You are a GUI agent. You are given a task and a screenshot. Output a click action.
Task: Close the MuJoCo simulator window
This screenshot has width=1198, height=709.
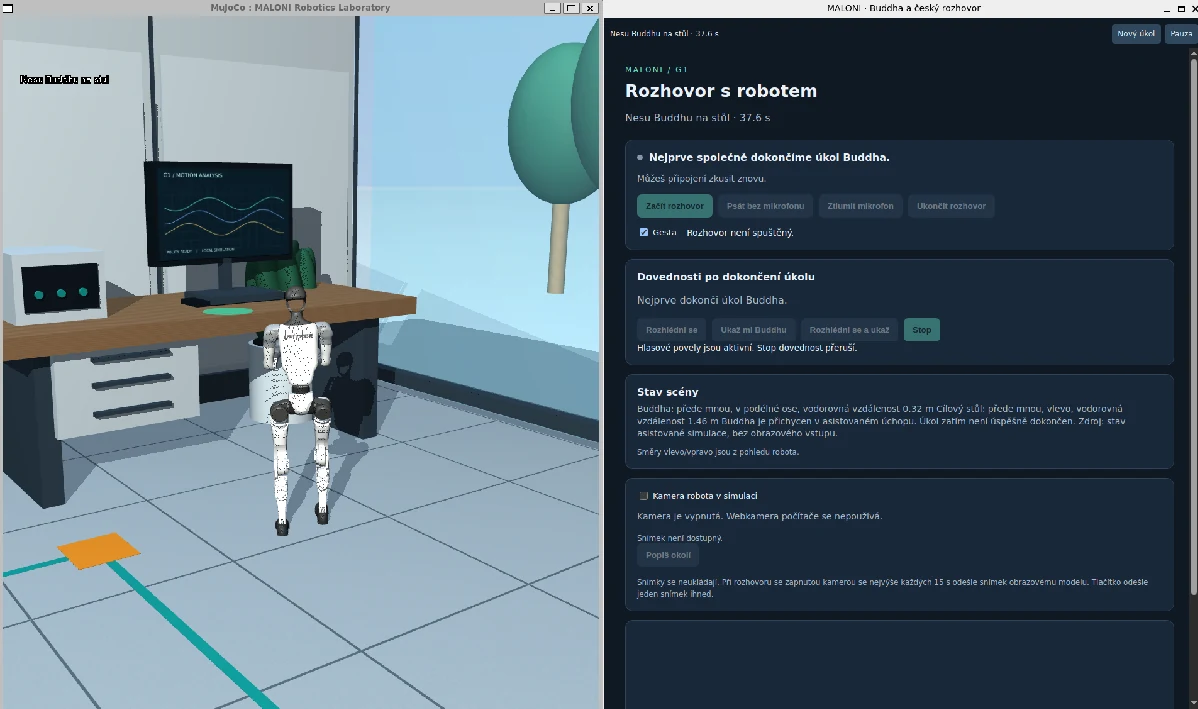coord(590,8)
